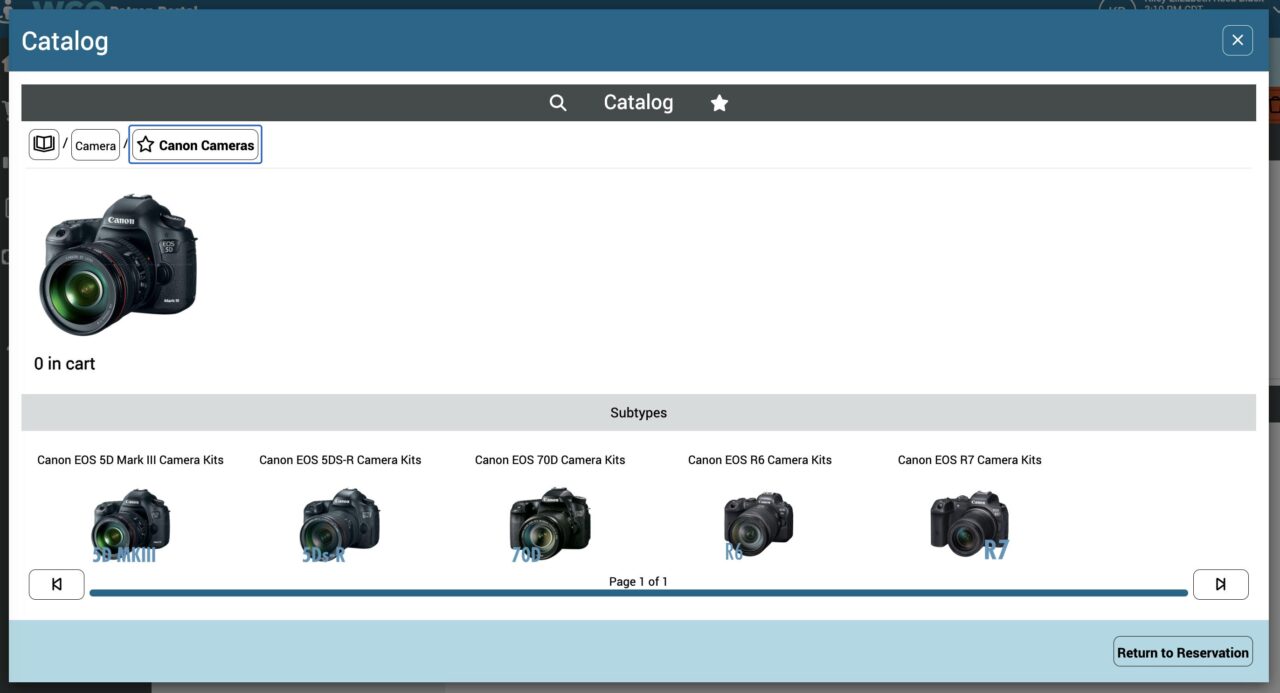
Task: Select Canon EOS R7 Camera Kits label
Action: (x=969, y=460)
